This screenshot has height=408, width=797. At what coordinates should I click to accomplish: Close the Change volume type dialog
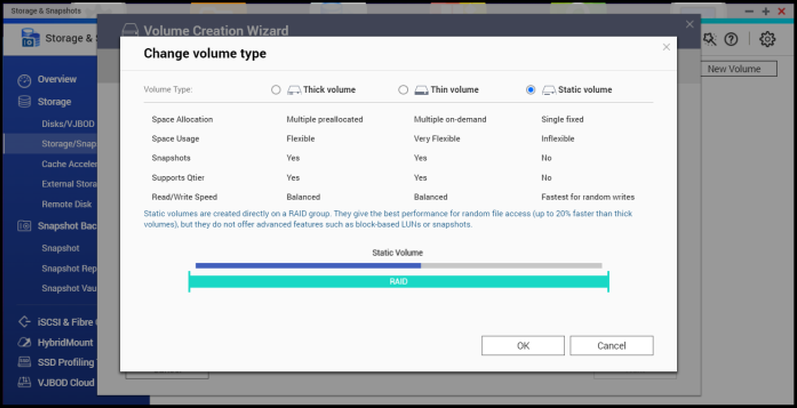coord(666,47)
